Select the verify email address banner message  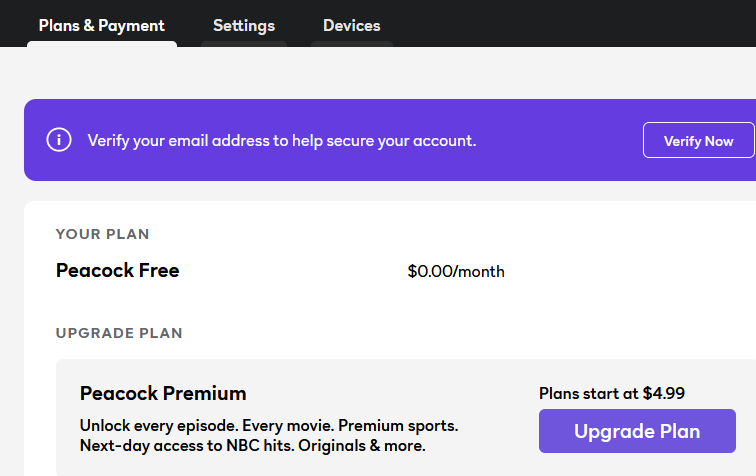[x=282, y=141]
